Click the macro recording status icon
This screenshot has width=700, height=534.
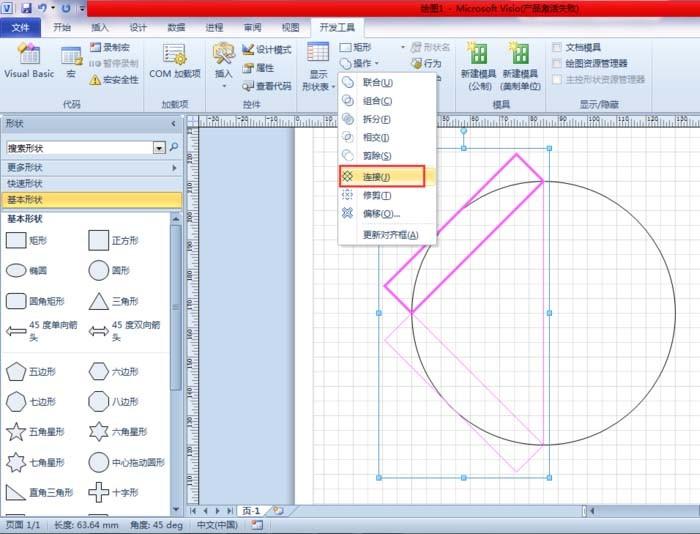point(257,525)
